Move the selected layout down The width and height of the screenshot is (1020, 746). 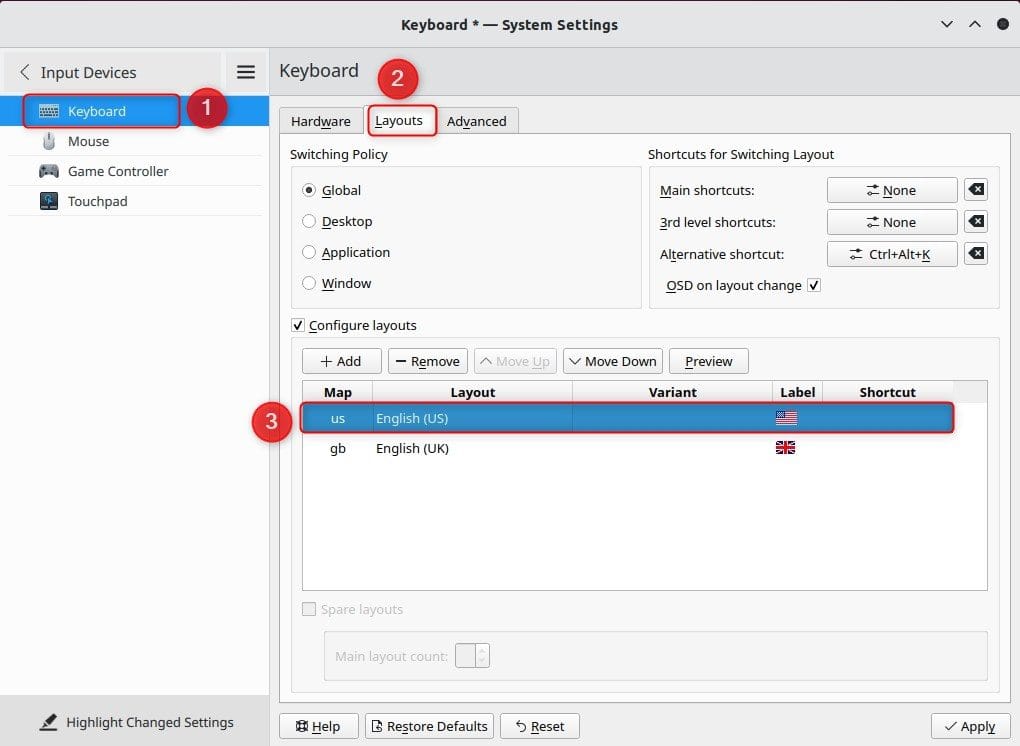click(x=612, y=361)
